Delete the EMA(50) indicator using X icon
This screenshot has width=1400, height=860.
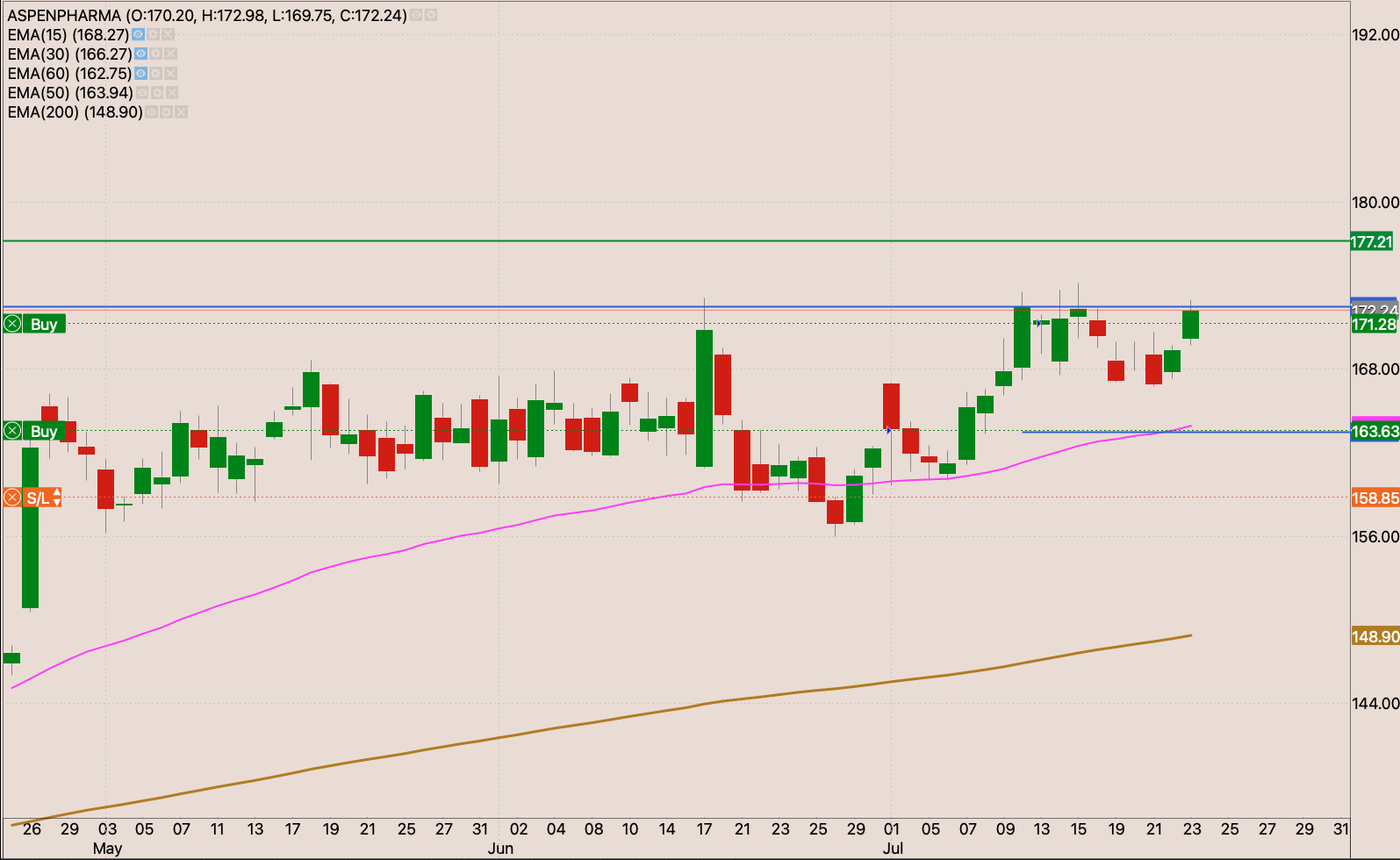point(172,93)
